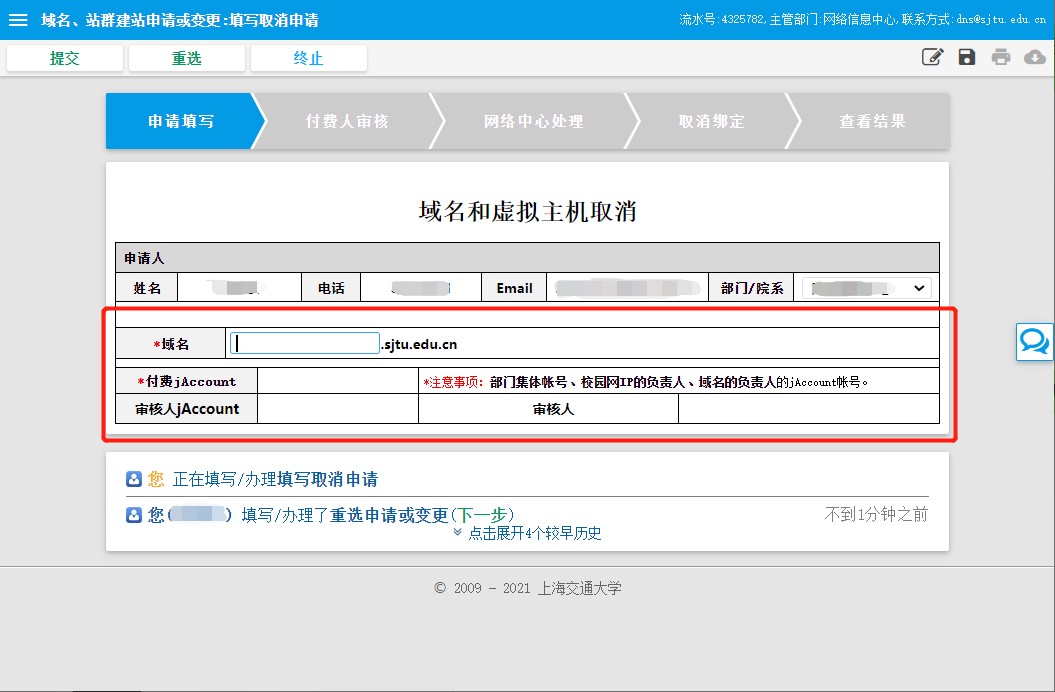Click the 2009 – 2021 上海交通大学 footer

(528, 588)
